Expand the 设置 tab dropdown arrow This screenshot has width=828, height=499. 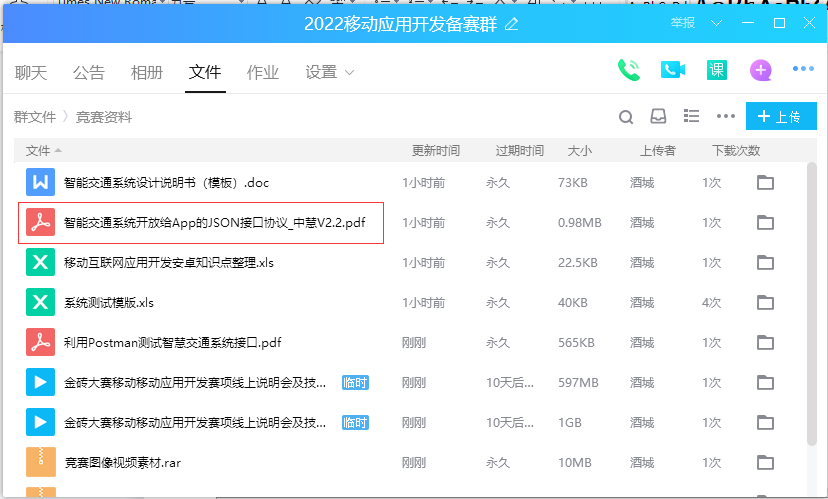[x=349, y=72]
